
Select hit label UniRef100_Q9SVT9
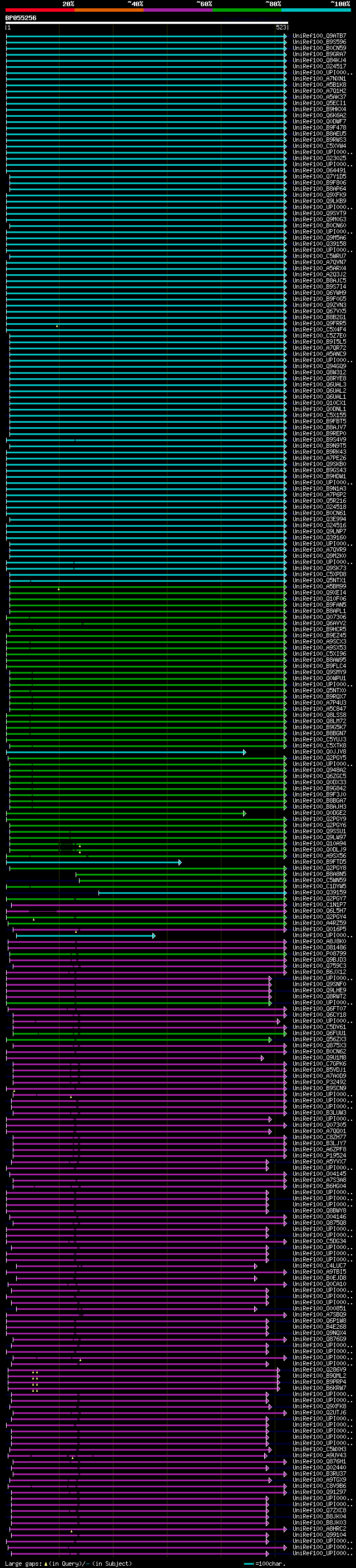click(319, 213)
